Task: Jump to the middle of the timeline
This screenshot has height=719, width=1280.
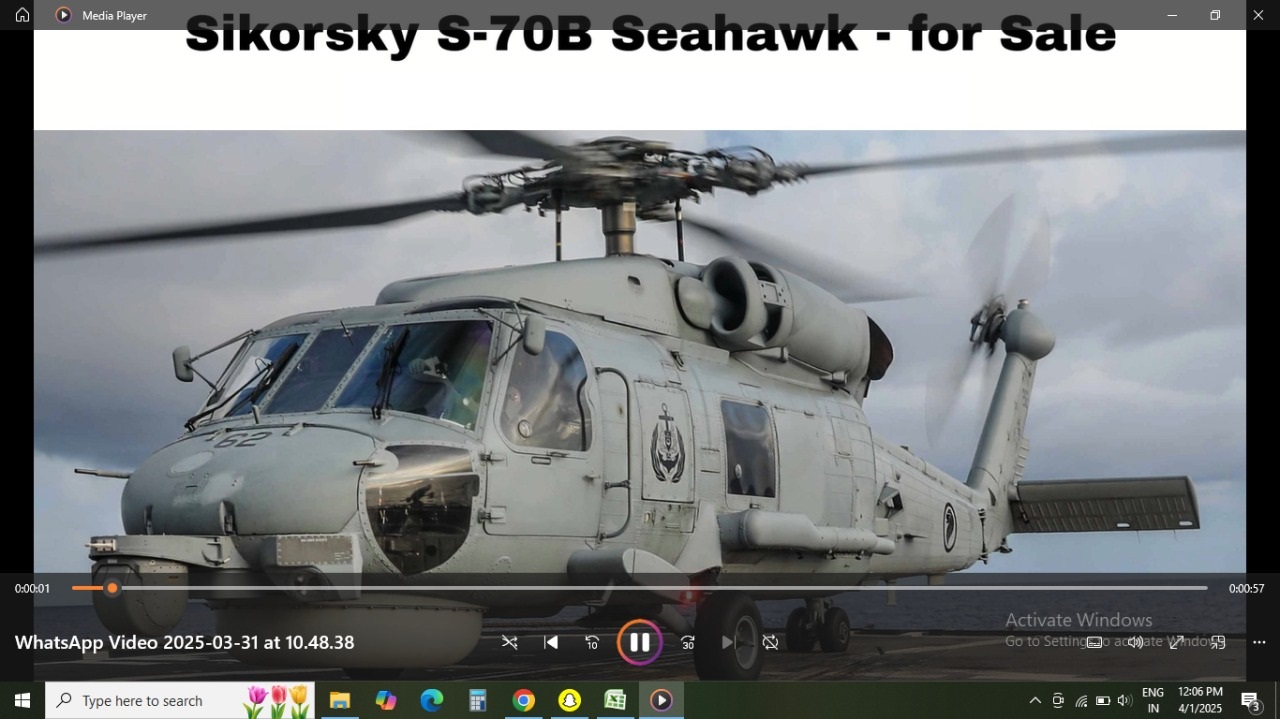Action: (640, 588)
